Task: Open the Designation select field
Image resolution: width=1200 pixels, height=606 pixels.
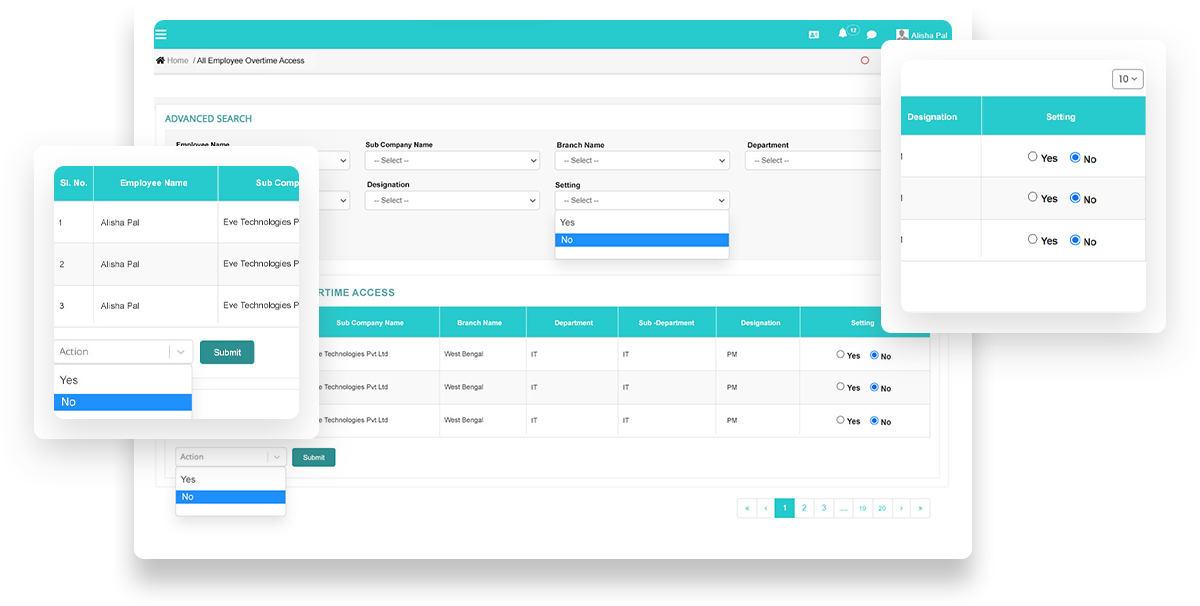Action: [x=452, y=200]
